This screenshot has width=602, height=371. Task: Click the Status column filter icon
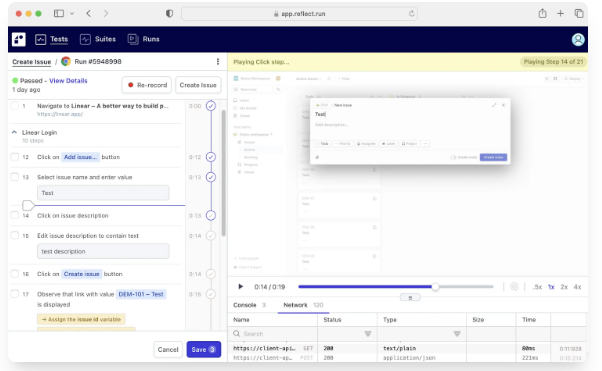click(x=367, y=334)
